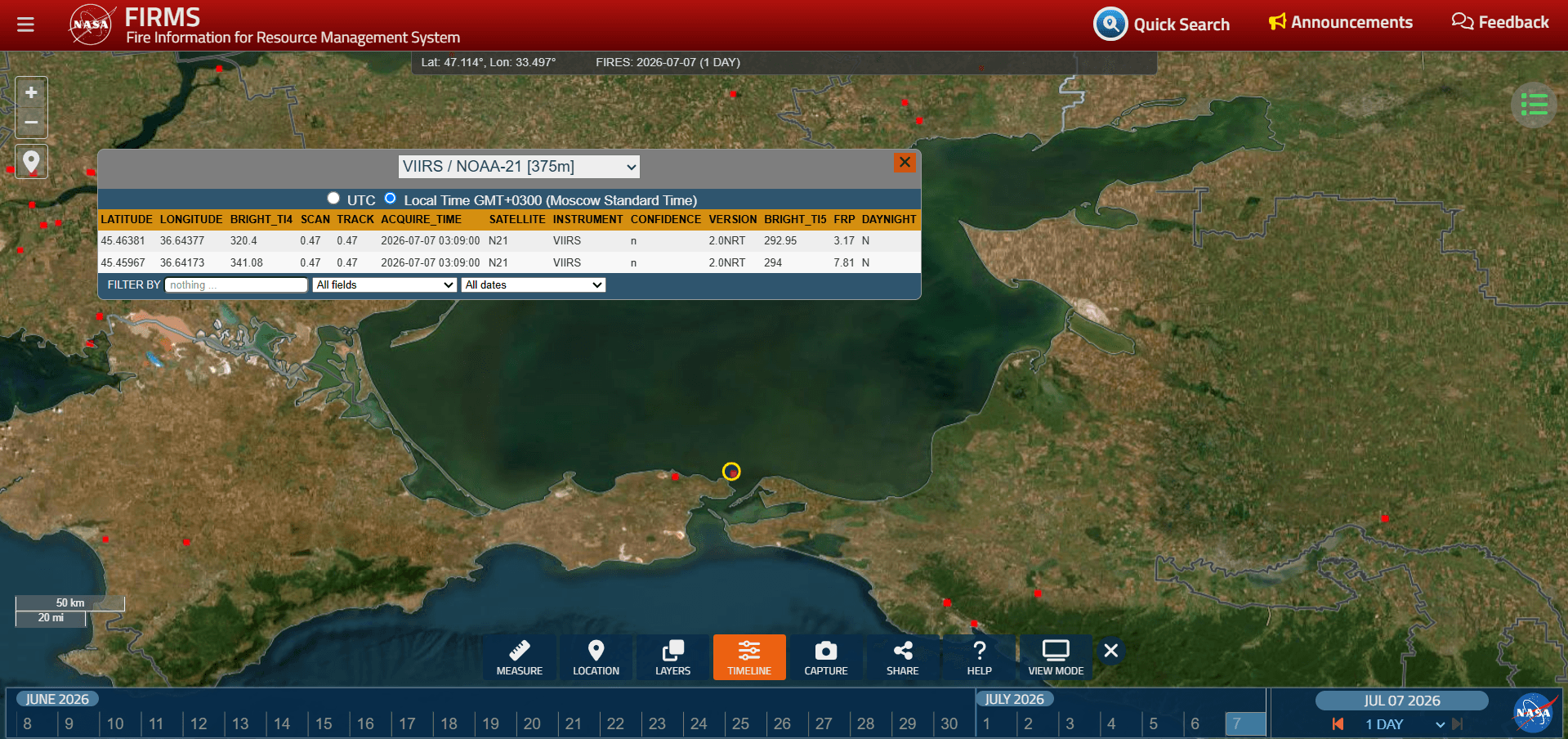Step forward to the next timeline date
This screenshot has width=1568, height=739.
tap(1457, 724)
